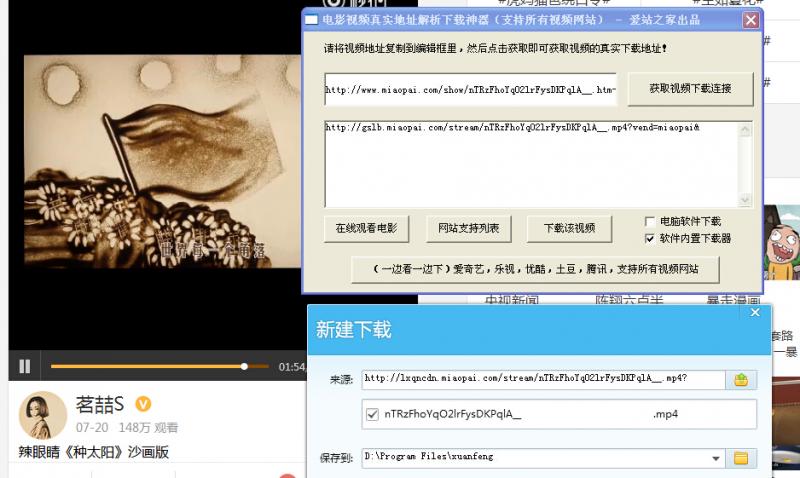The image size is (800, 478).
Task: Close the 新建下载 dialog
Action: point(755,312)
